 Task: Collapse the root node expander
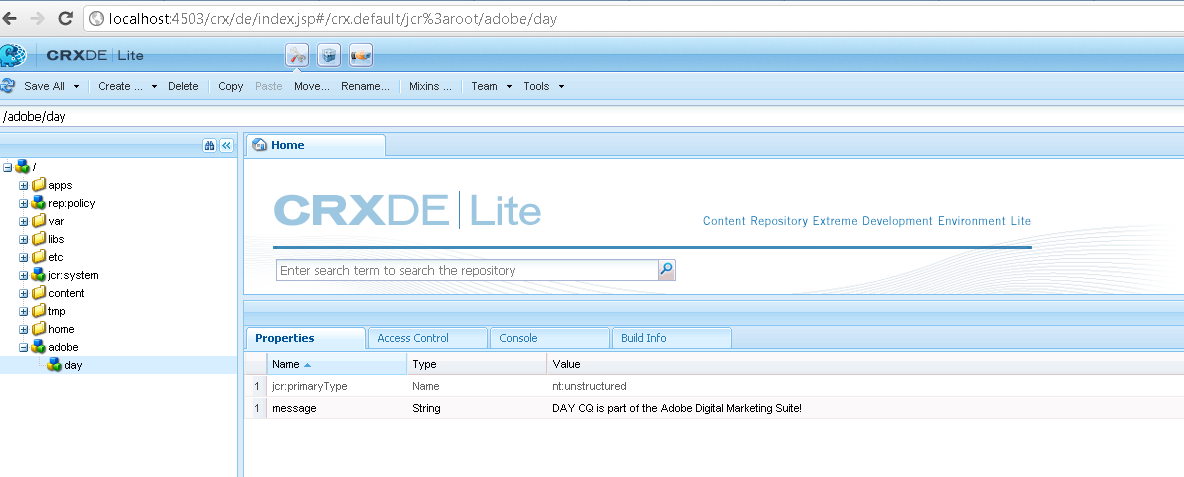(8, 167)
